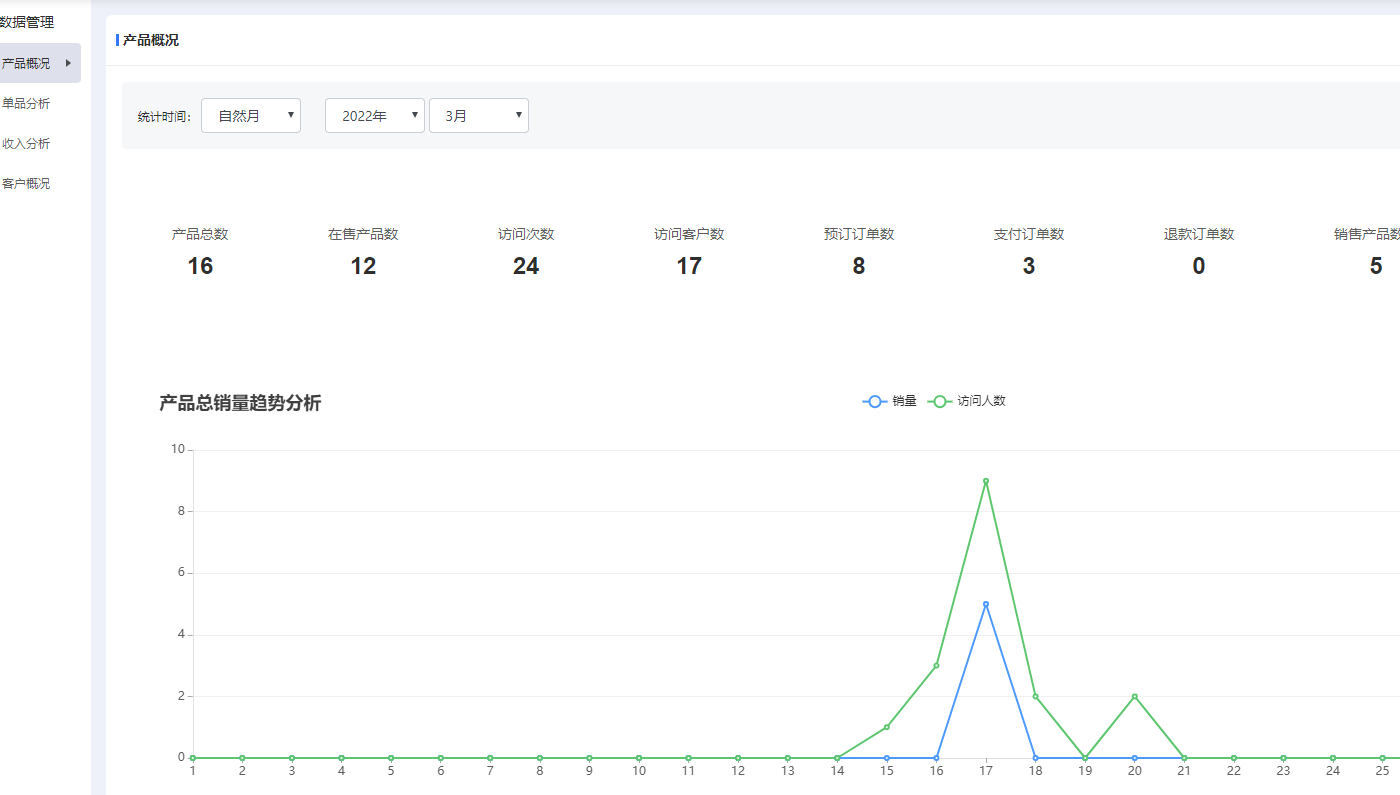The height and width of the screenshot is (795, 1400).
Task: Click the 访问人数 point on day 20
Action: [x=1135, y=696]
